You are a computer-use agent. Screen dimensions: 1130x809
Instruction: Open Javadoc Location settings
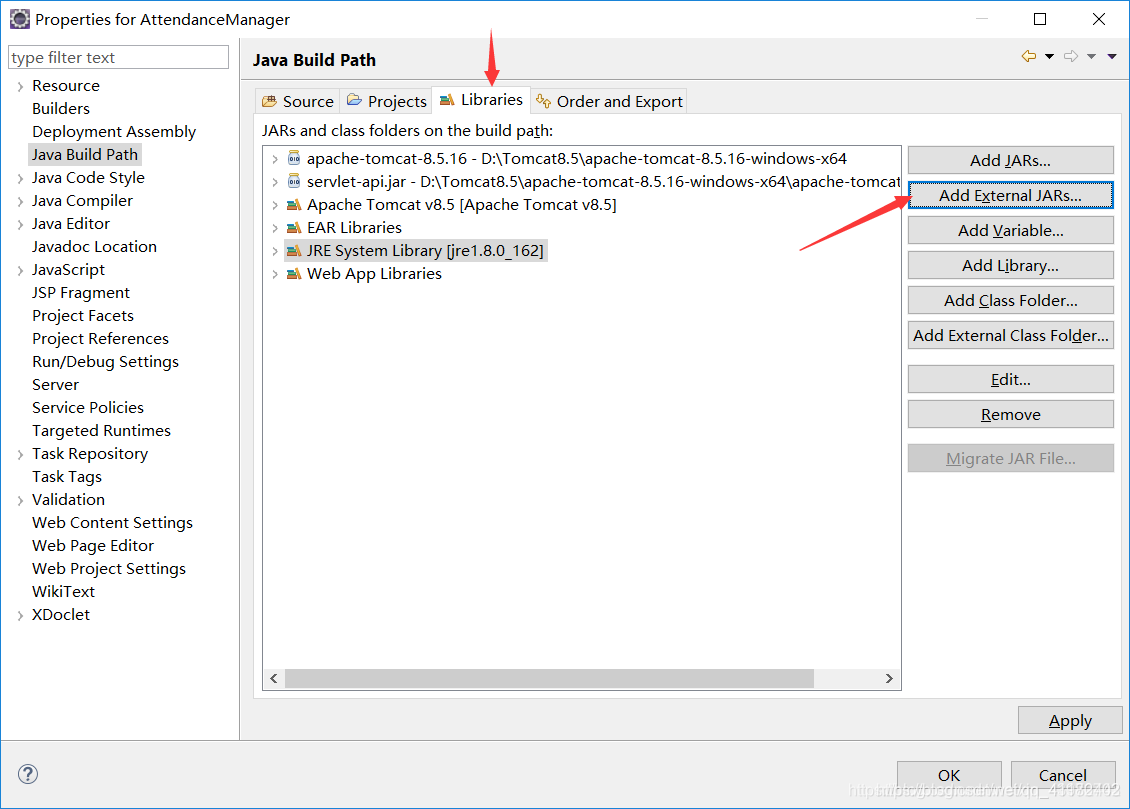pos(94,247)
